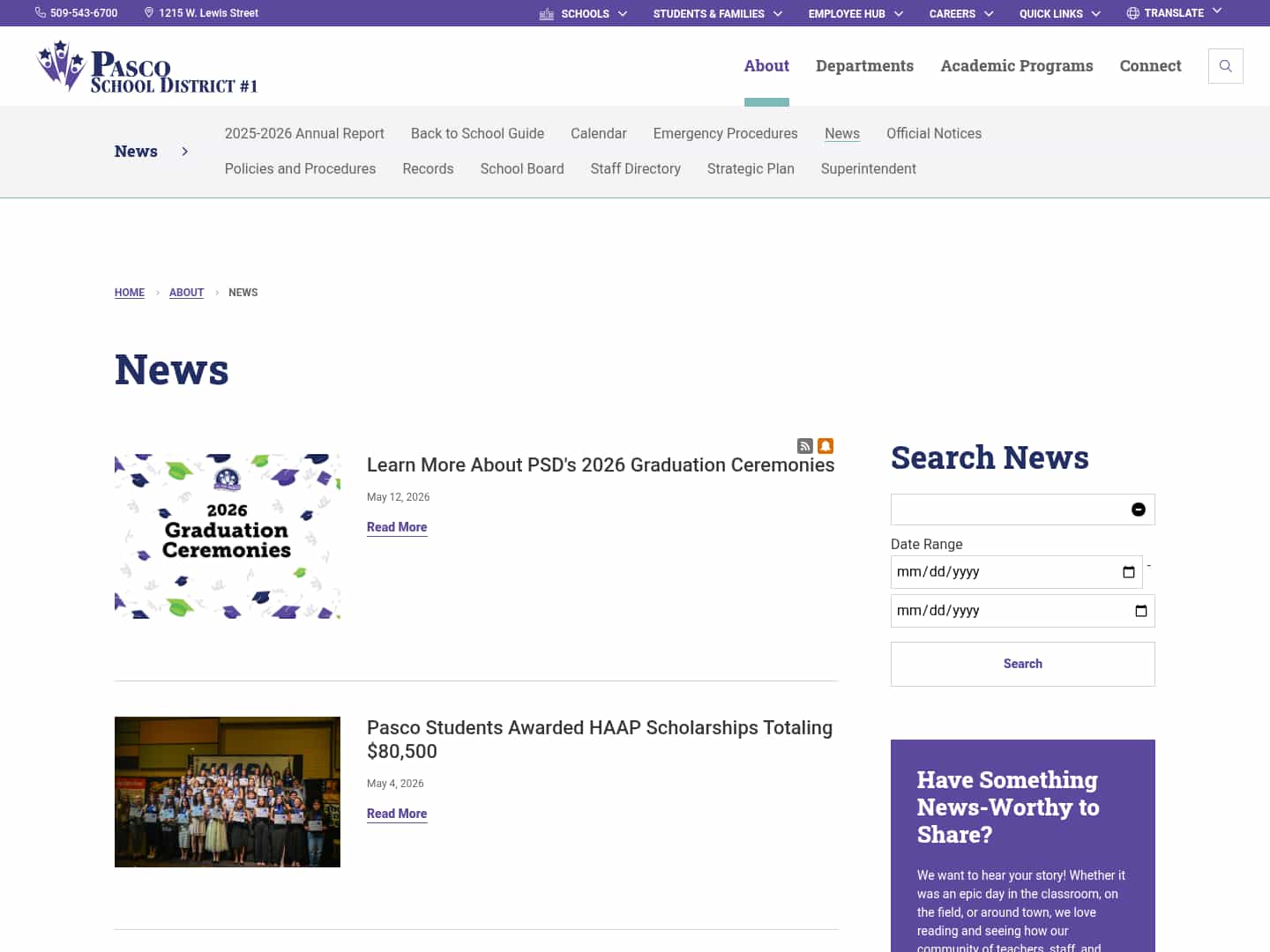Screen dimensions: 1270x952
Task: Click the first Date Range field
Action: [1016, 572]
